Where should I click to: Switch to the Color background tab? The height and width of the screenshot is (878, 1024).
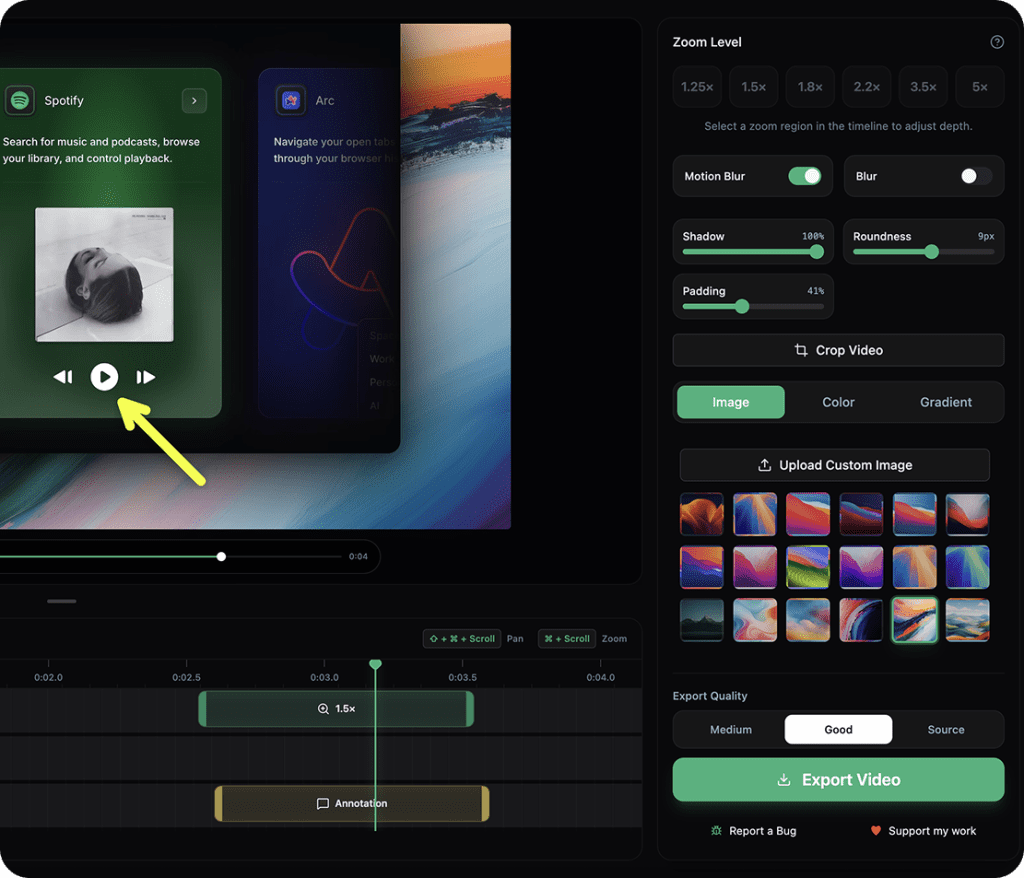point(838,402)
